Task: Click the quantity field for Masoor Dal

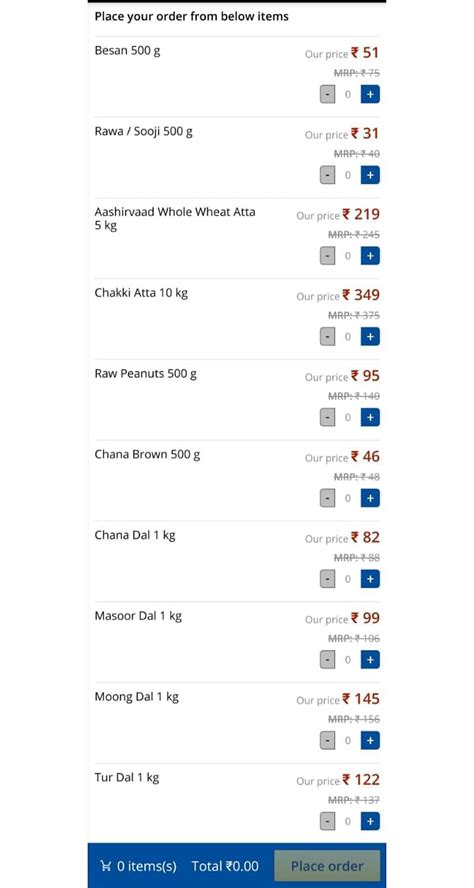Action: pos(348,660)
